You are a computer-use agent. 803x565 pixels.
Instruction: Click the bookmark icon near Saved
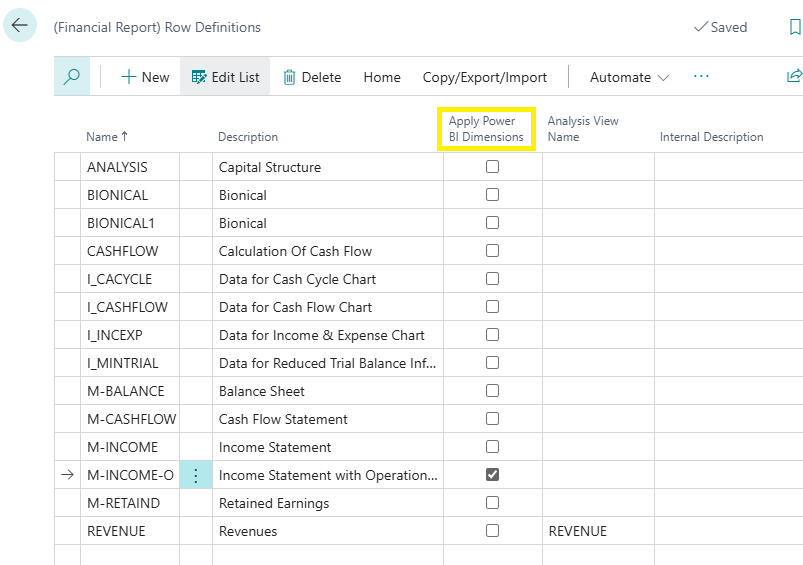tap(795, 28)
